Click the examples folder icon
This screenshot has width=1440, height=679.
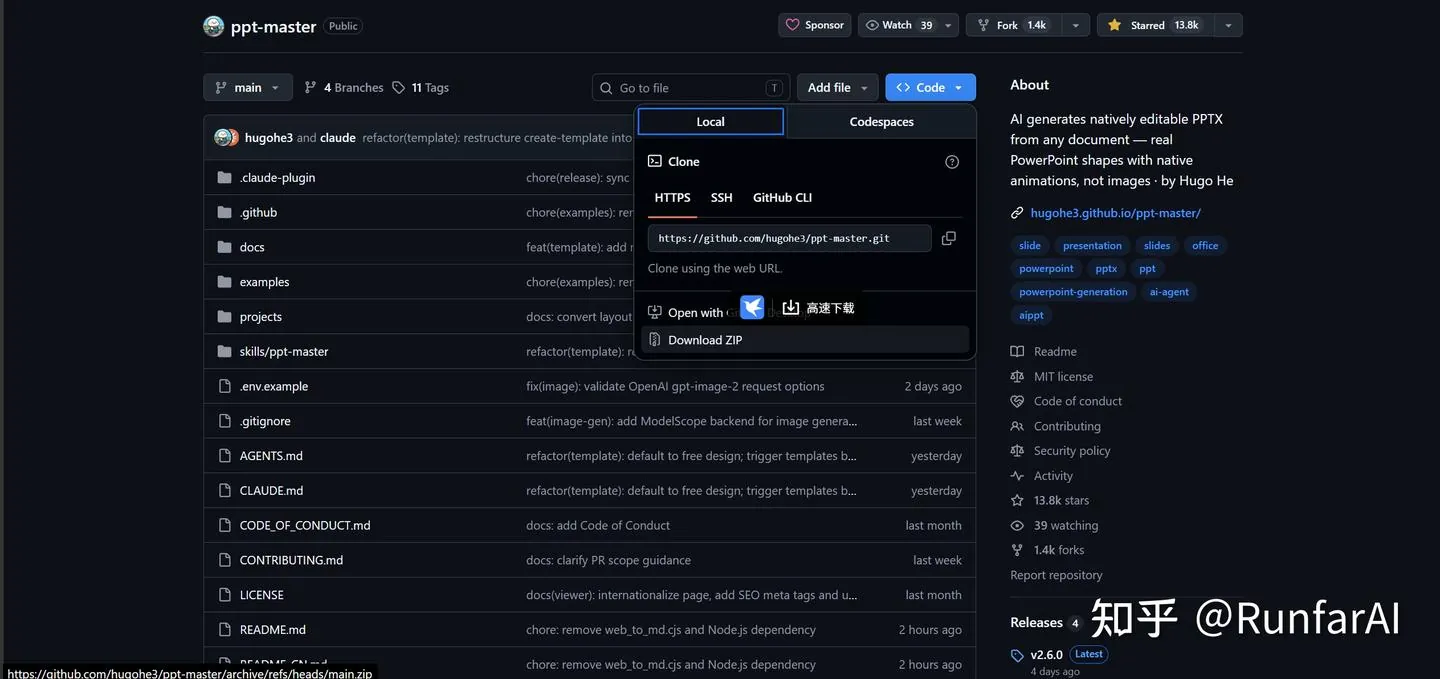(x=224, y=282)
